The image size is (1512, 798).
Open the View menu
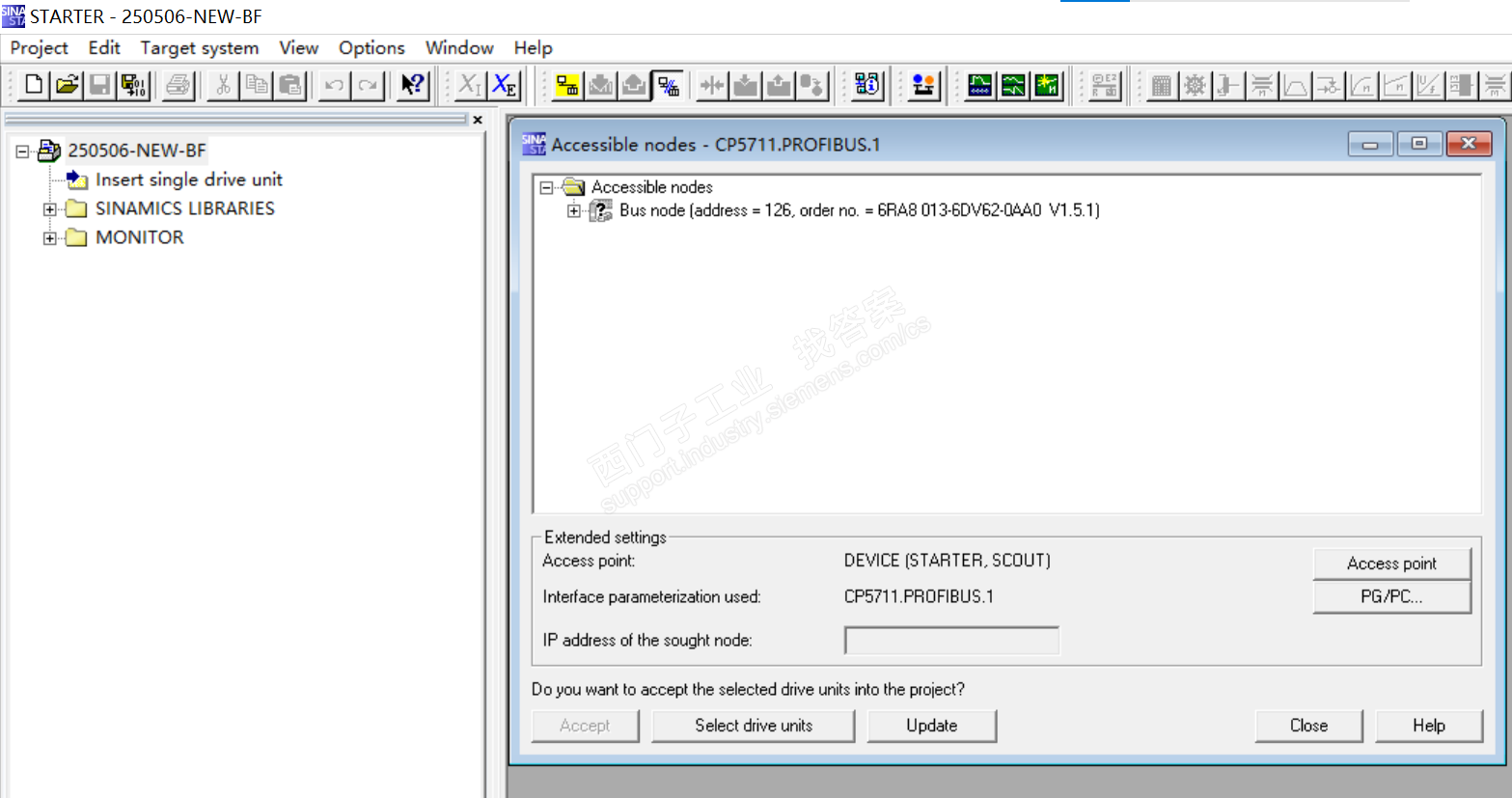(299, 47)
